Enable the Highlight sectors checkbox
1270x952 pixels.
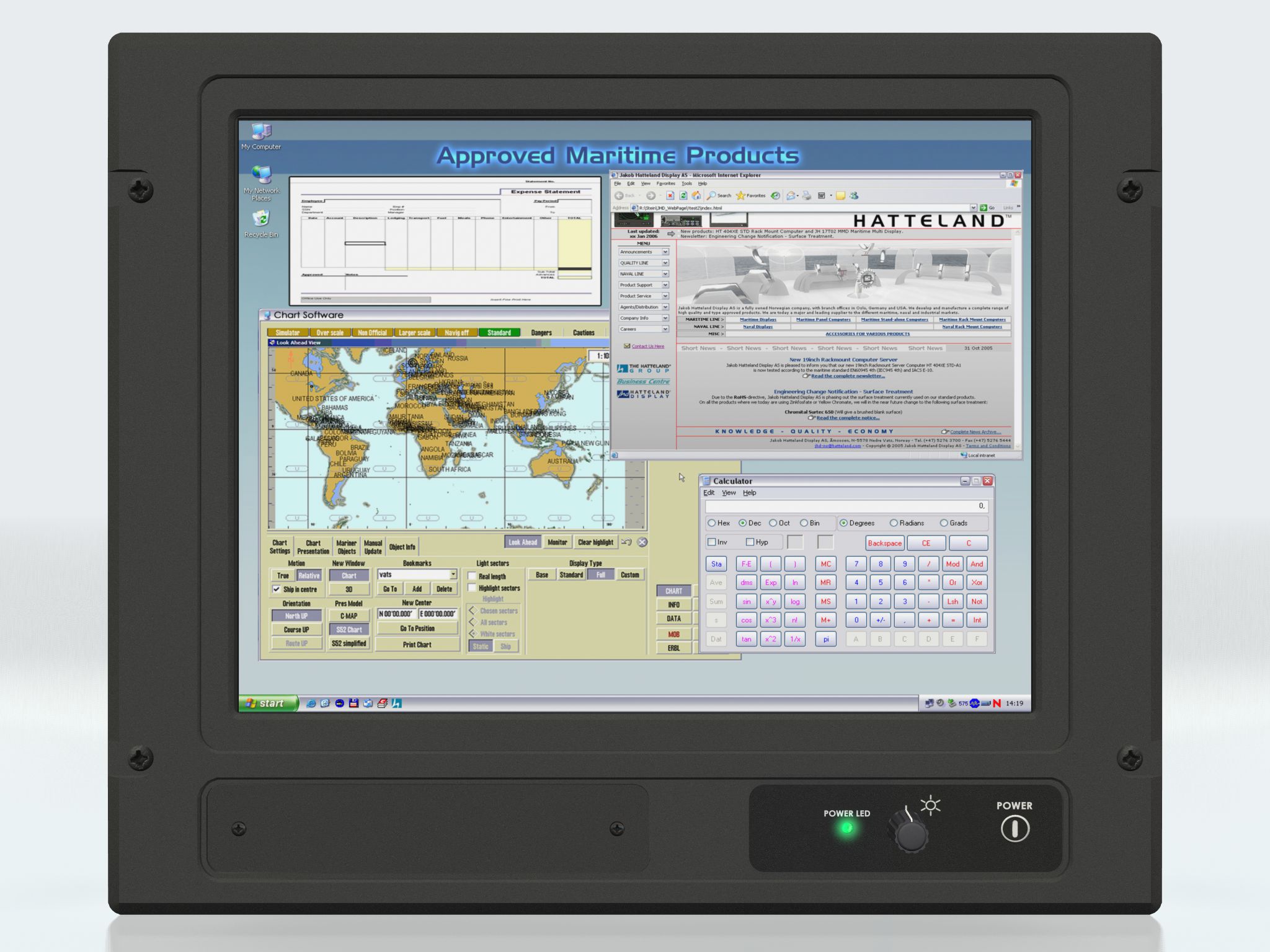click(x=472, y=588)
